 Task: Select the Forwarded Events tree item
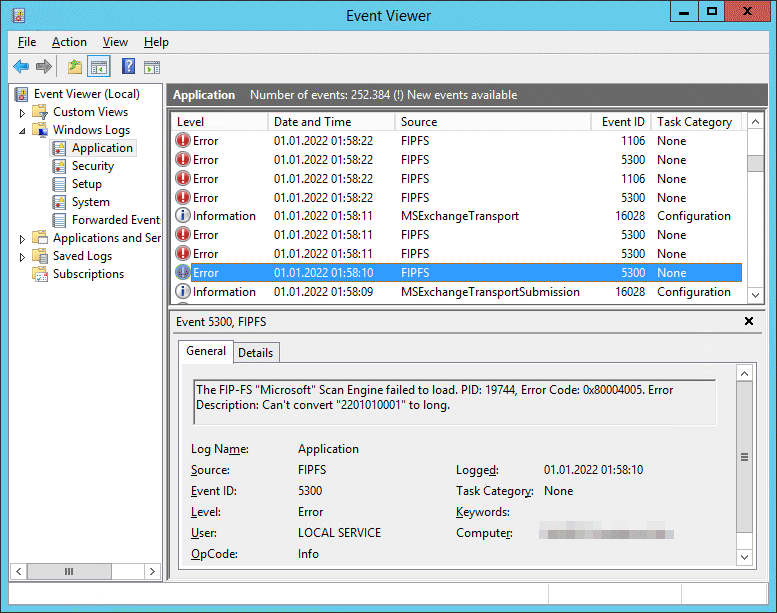click(115, 220)
